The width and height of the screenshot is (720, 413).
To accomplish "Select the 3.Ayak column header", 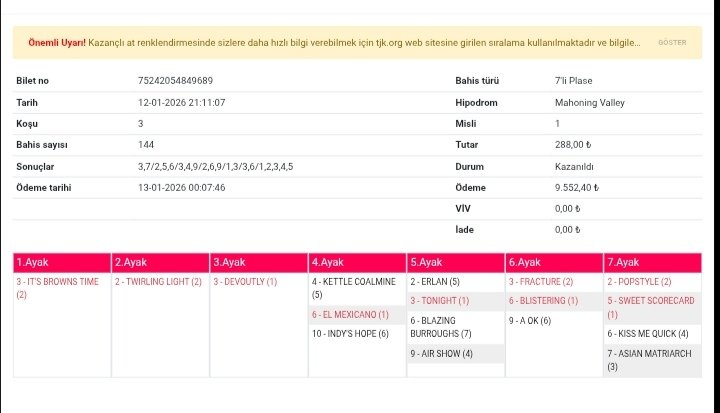I will tap(259, 262).
